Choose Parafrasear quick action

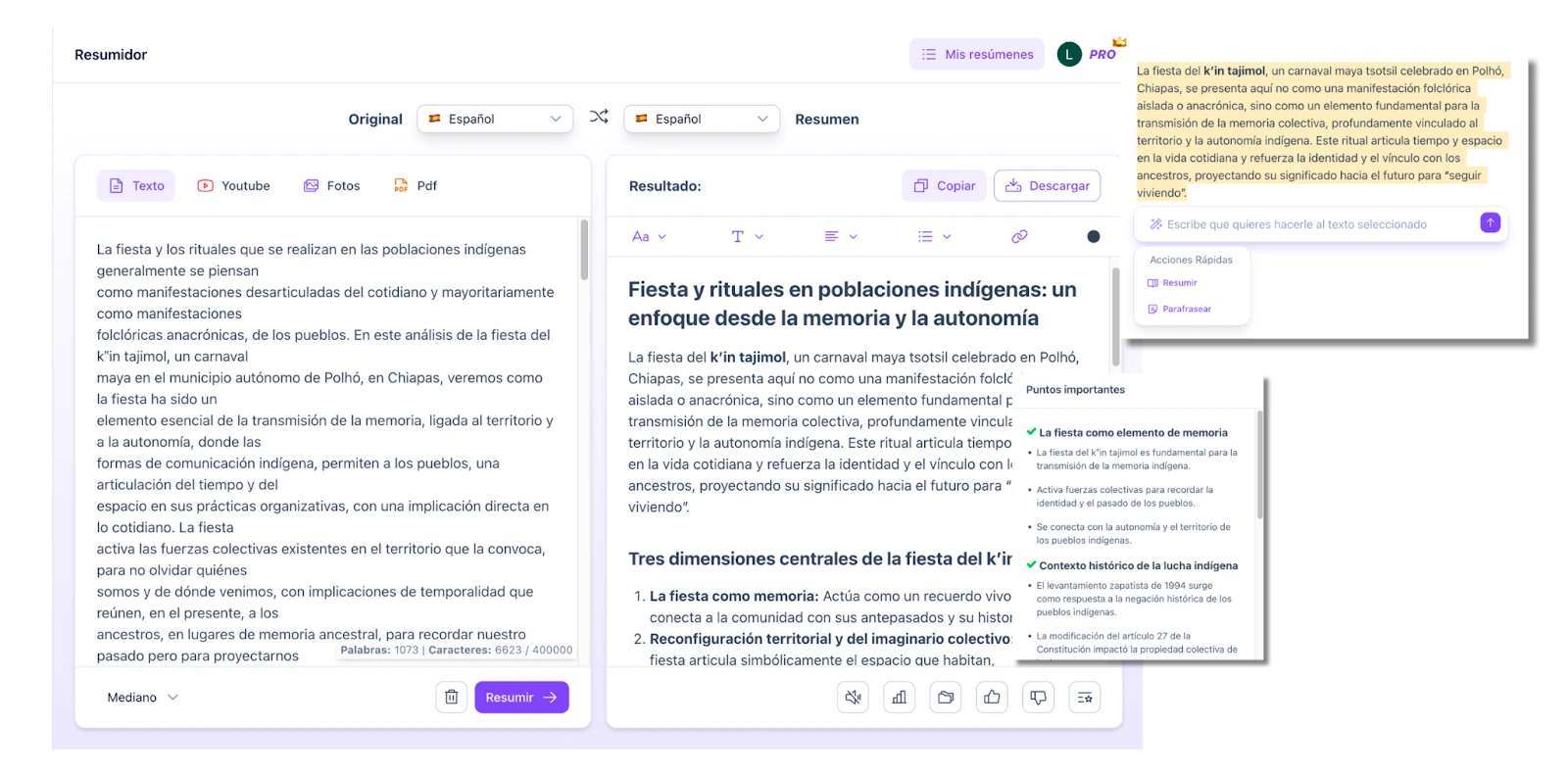click(x=1180, y=309)
